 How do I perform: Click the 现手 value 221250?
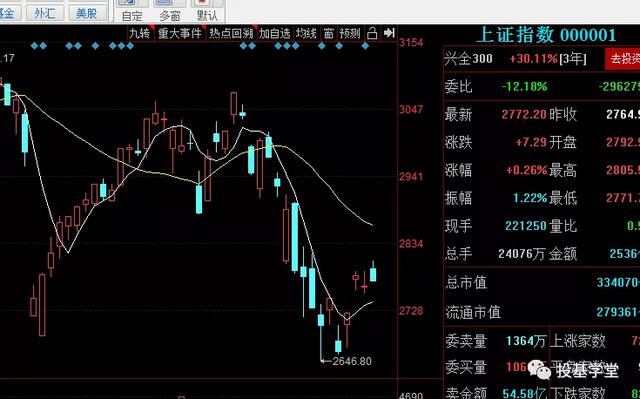click(x=526, y=226)
